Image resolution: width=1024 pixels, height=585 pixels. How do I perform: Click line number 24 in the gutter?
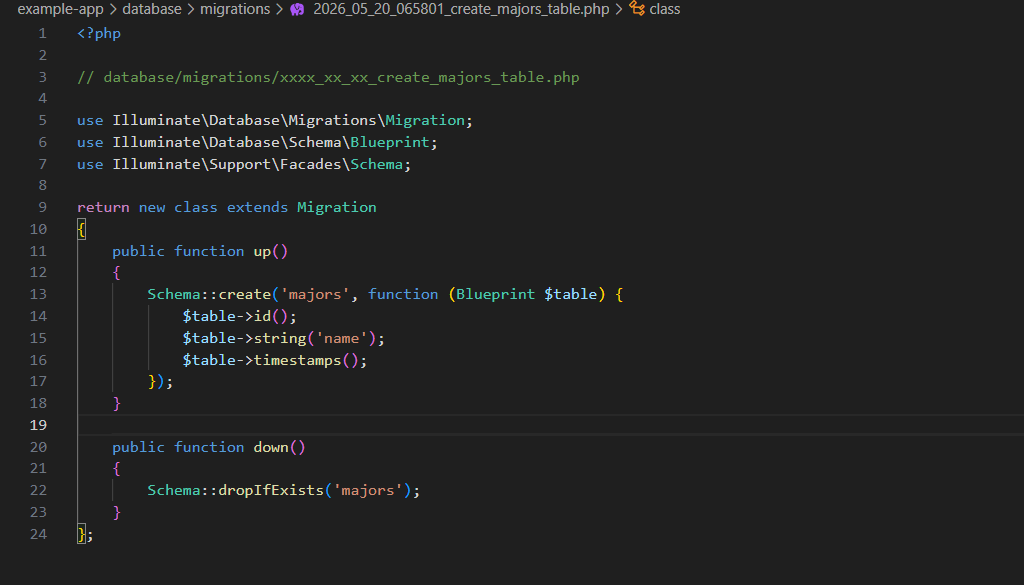39,534
